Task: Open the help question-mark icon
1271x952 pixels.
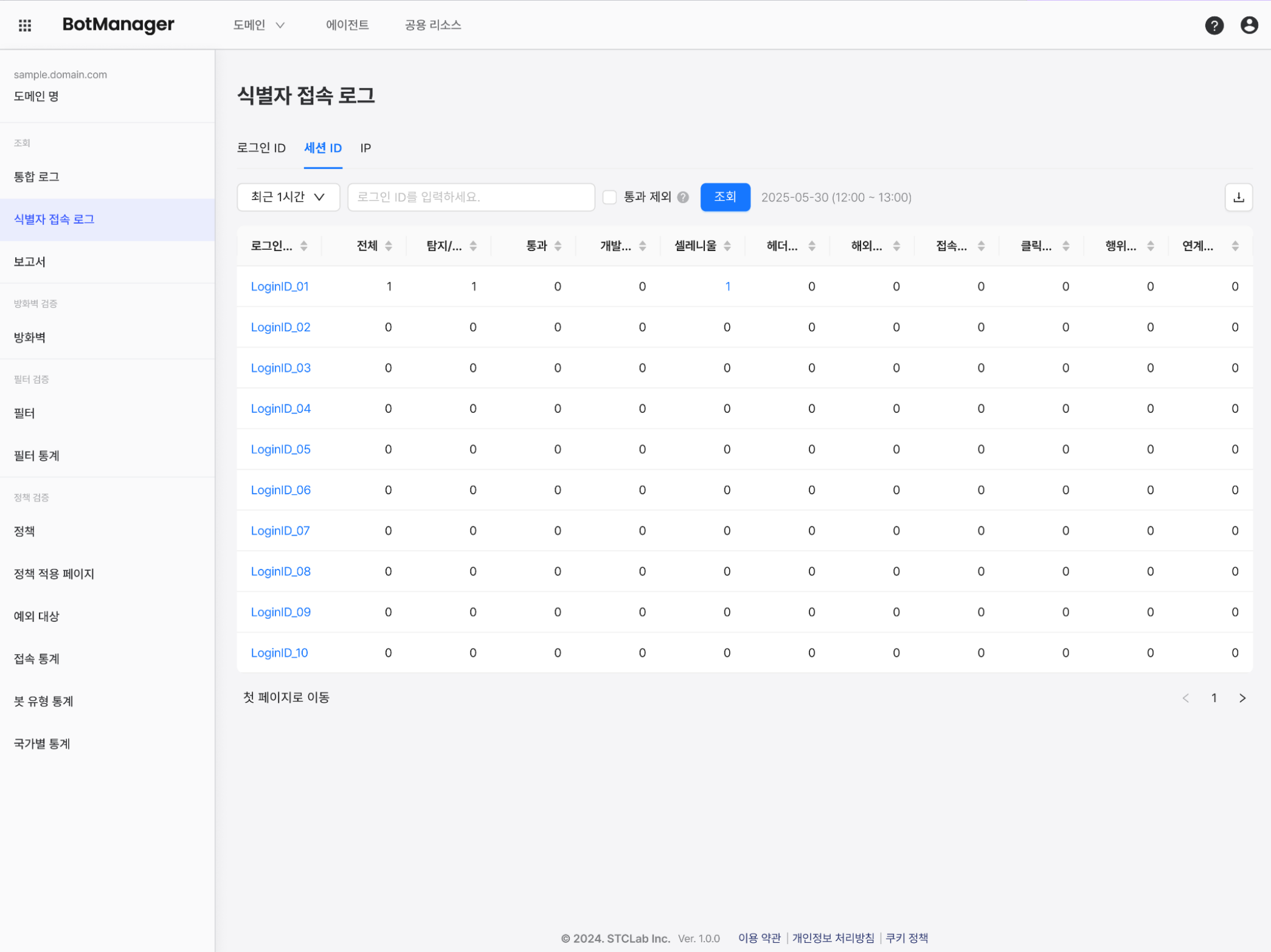Action: pos(1214,25)
